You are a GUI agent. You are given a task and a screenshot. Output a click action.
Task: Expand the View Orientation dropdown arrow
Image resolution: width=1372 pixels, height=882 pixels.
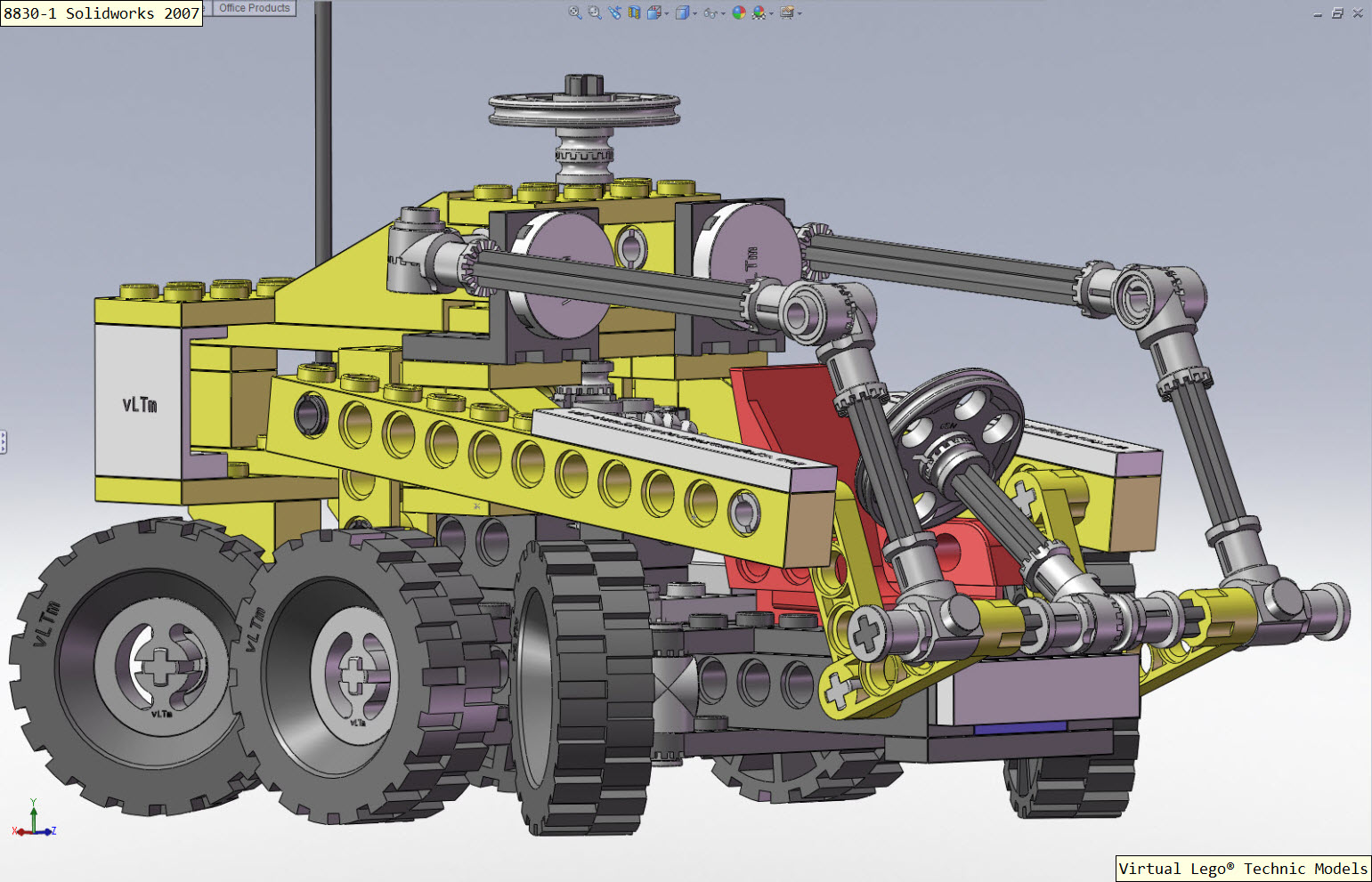pos(667,13)
